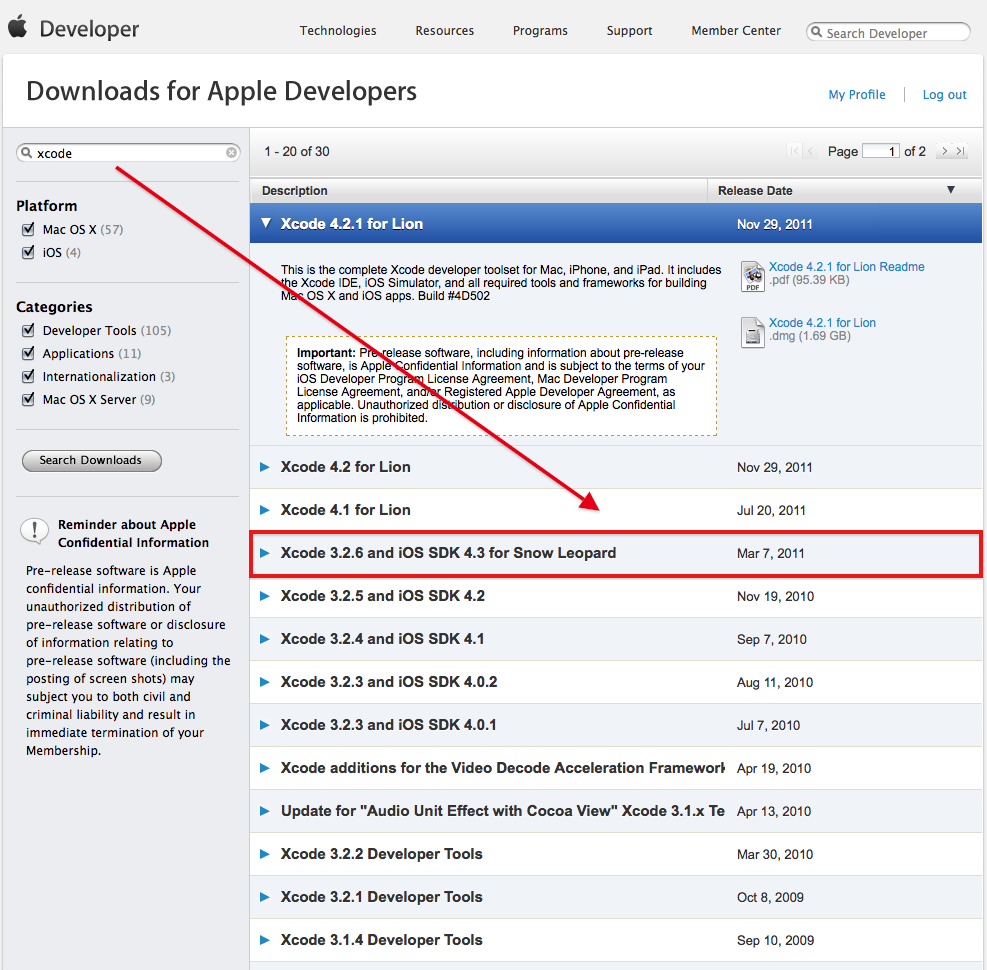Click the Sep 10, 2009 date cell
Viewport: 987px width, 970px height.
[x=776, y=940]
